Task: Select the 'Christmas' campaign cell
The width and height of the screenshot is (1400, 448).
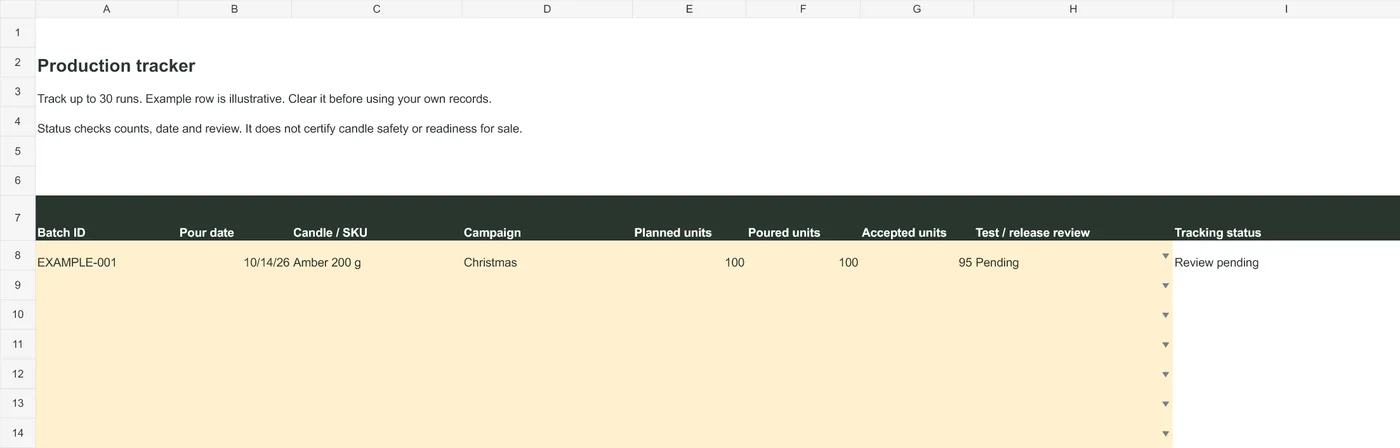Action: tap(547, 256)
